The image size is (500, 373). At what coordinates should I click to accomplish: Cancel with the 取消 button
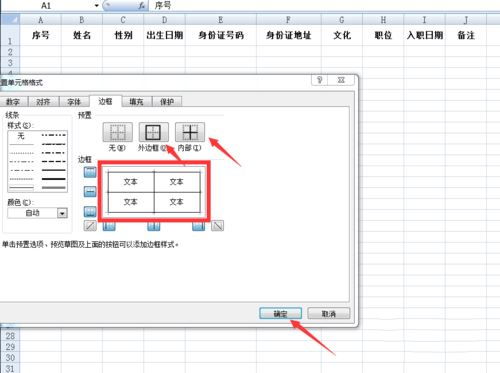329,313
